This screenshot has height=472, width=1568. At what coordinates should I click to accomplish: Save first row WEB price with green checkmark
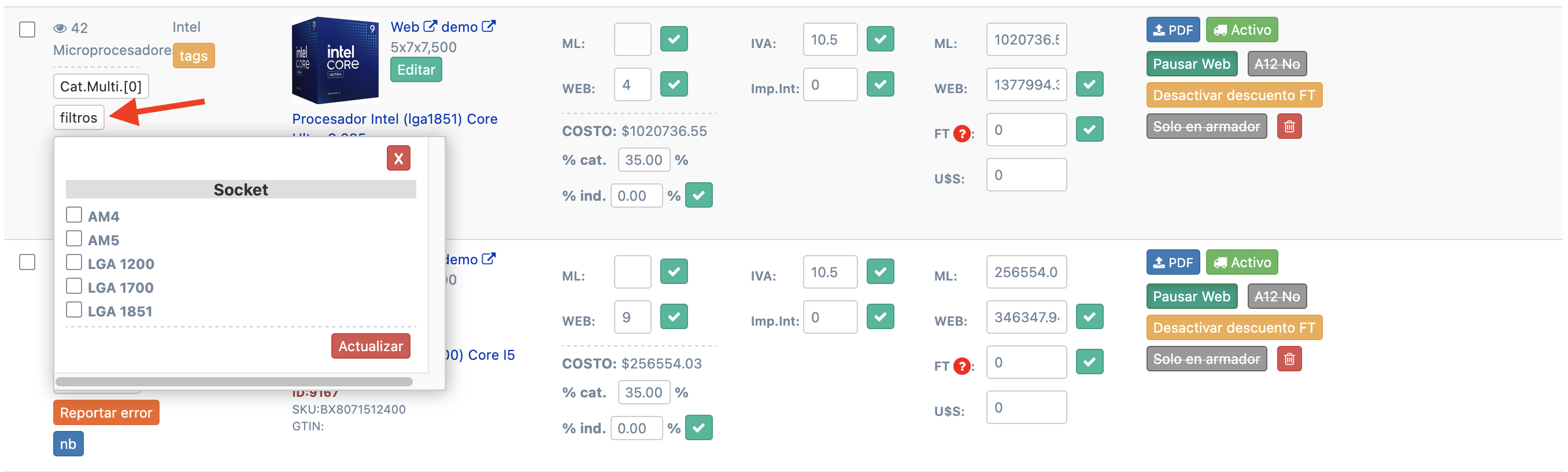click(x=1089, y=84)
